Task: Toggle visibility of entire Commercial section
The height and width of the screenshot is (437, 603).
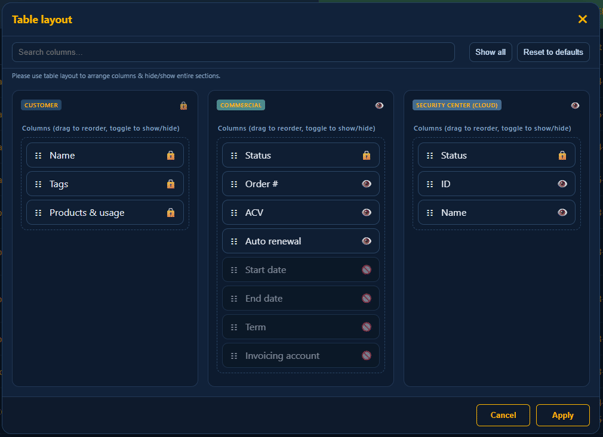Action: coord(379,105)
